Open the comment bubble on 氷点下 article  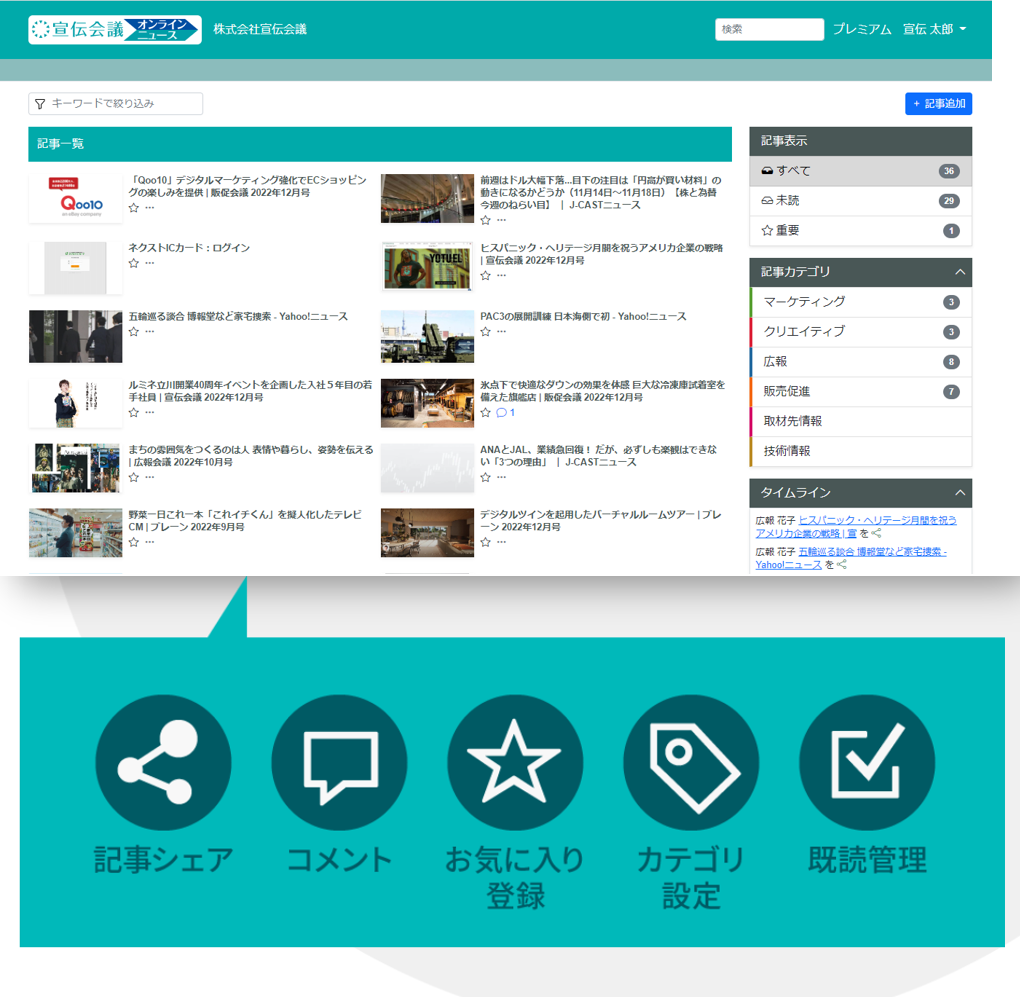505,412
